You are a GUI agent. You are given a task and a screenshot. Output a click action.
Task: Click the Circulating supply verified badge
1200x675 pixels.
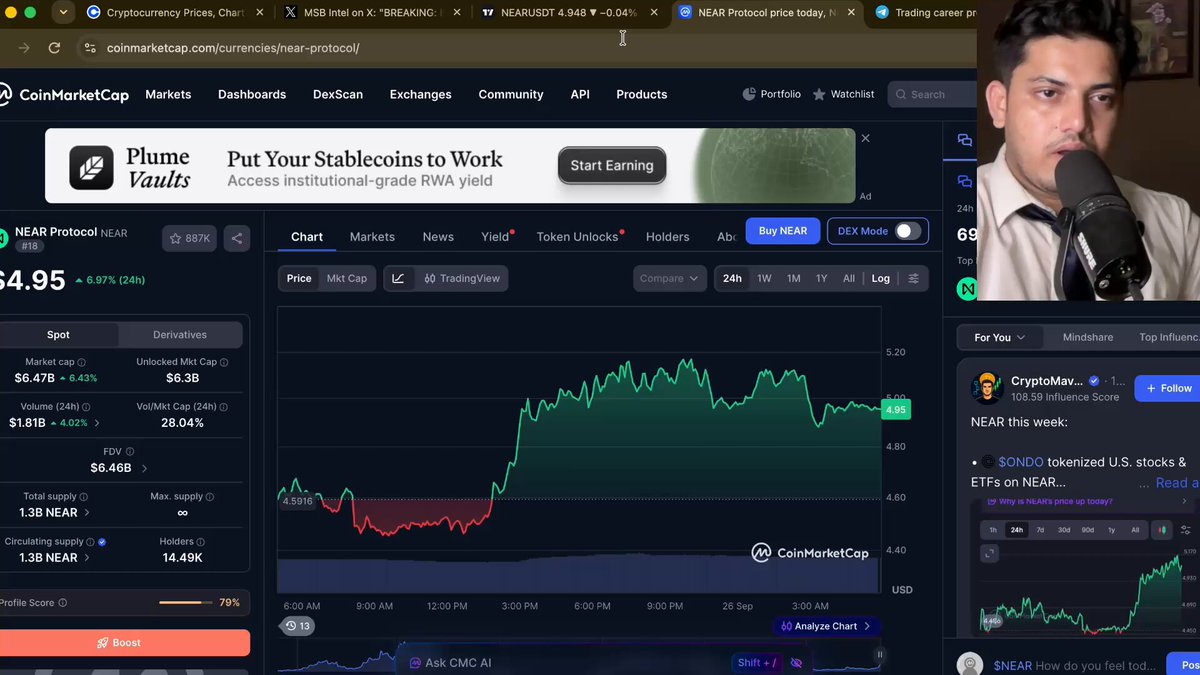(x=102, y=542)
